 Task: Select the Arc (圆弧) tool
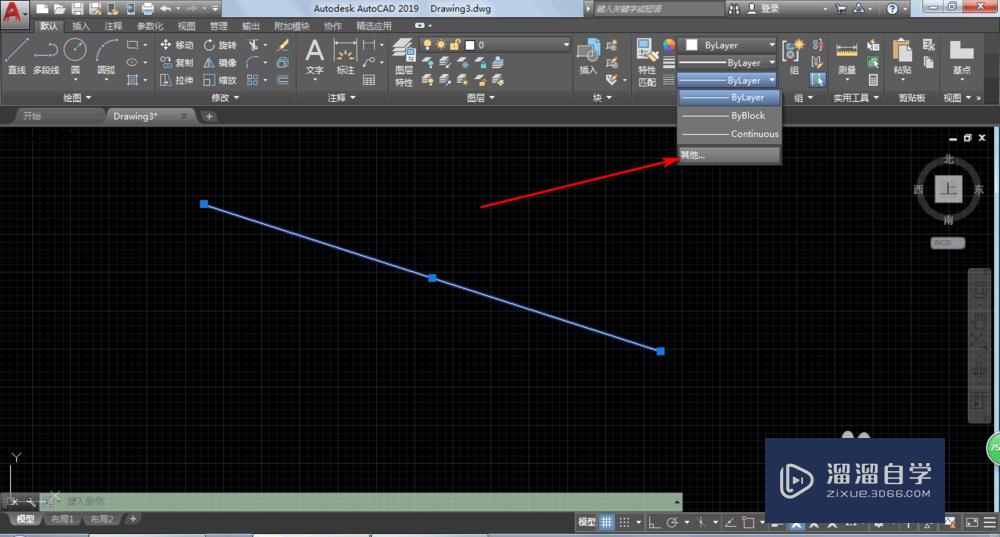click(107, 56)
